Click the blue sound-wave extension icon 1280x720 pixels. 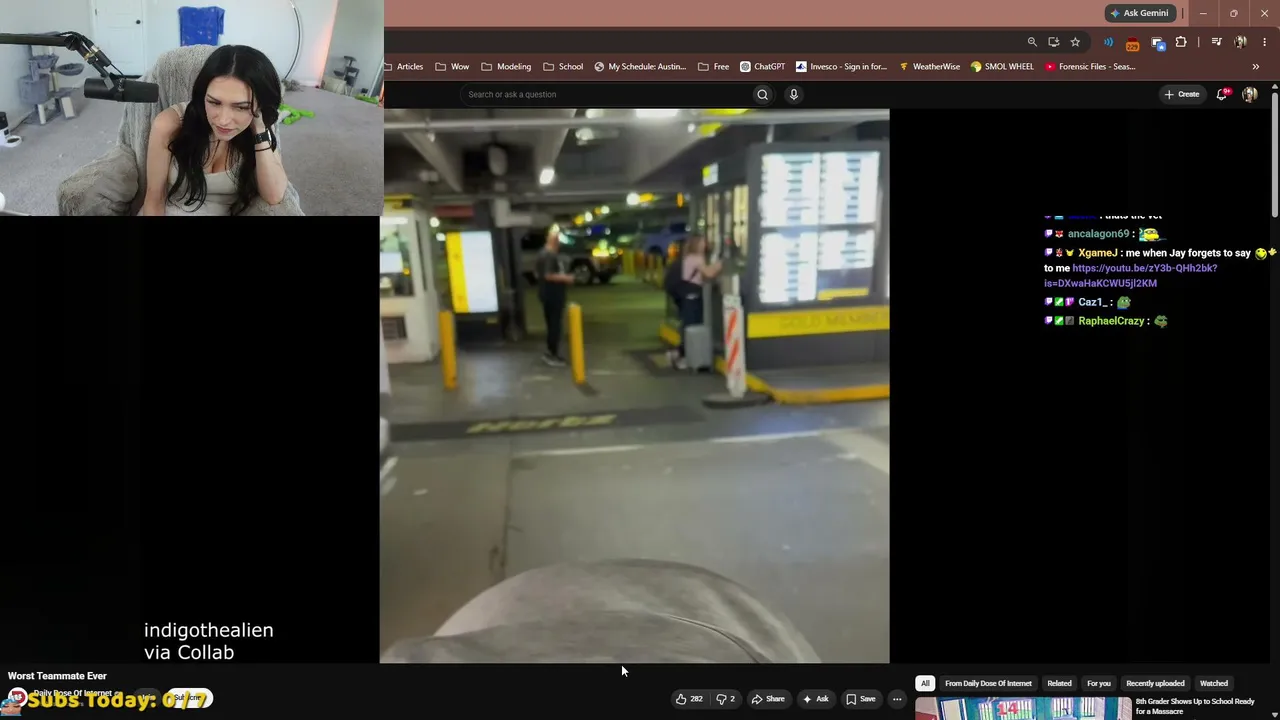(1108, 42)
